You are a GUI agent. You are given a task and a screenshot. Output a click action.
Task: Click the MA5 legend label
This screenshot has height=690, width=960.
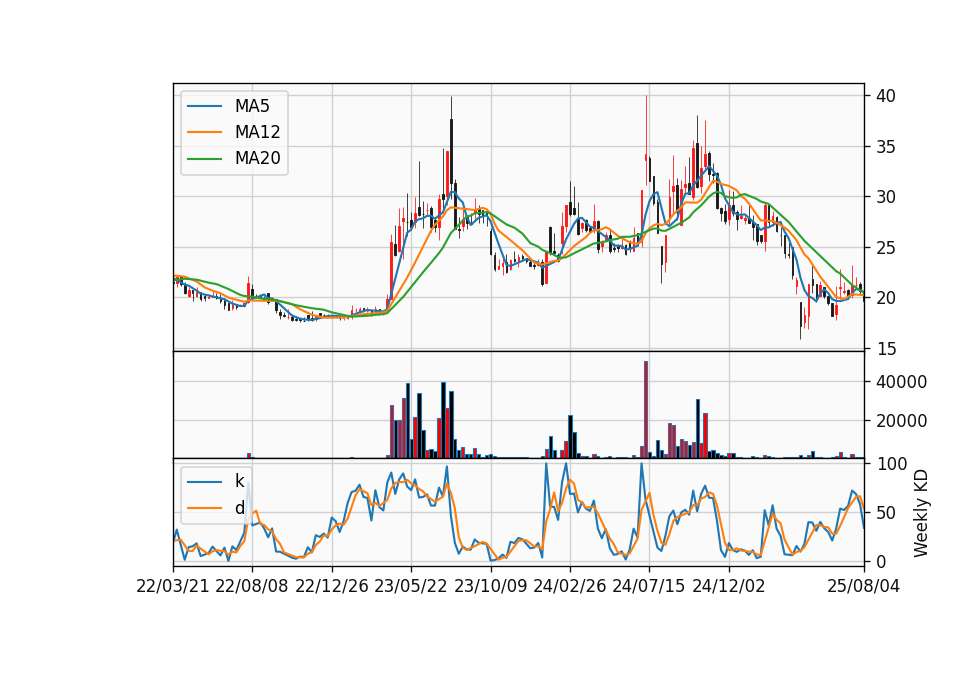coord(252,106)
